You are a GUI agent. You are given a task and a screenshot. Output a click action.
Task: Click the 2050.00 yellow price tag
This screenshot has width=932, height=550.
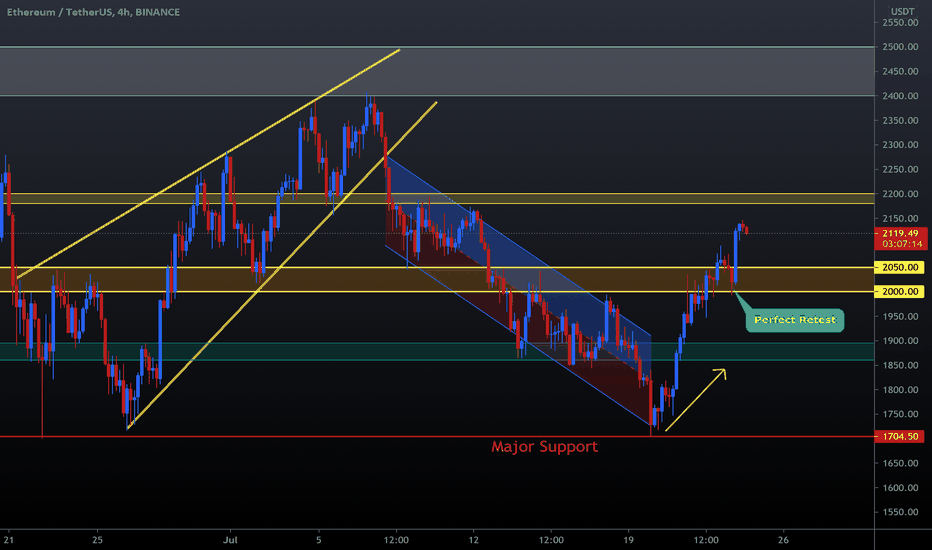pos(900,267)
